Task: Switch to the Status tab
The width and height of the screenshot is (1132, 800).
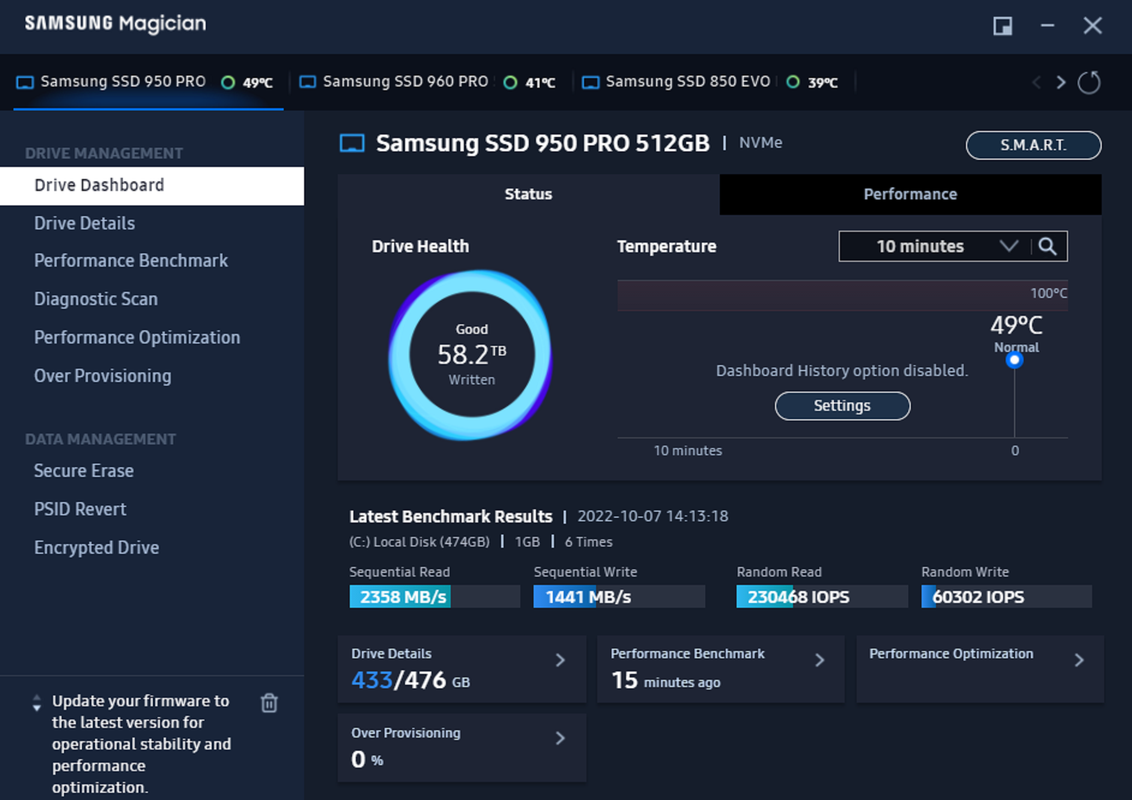Action: click(x=528, y=194)
